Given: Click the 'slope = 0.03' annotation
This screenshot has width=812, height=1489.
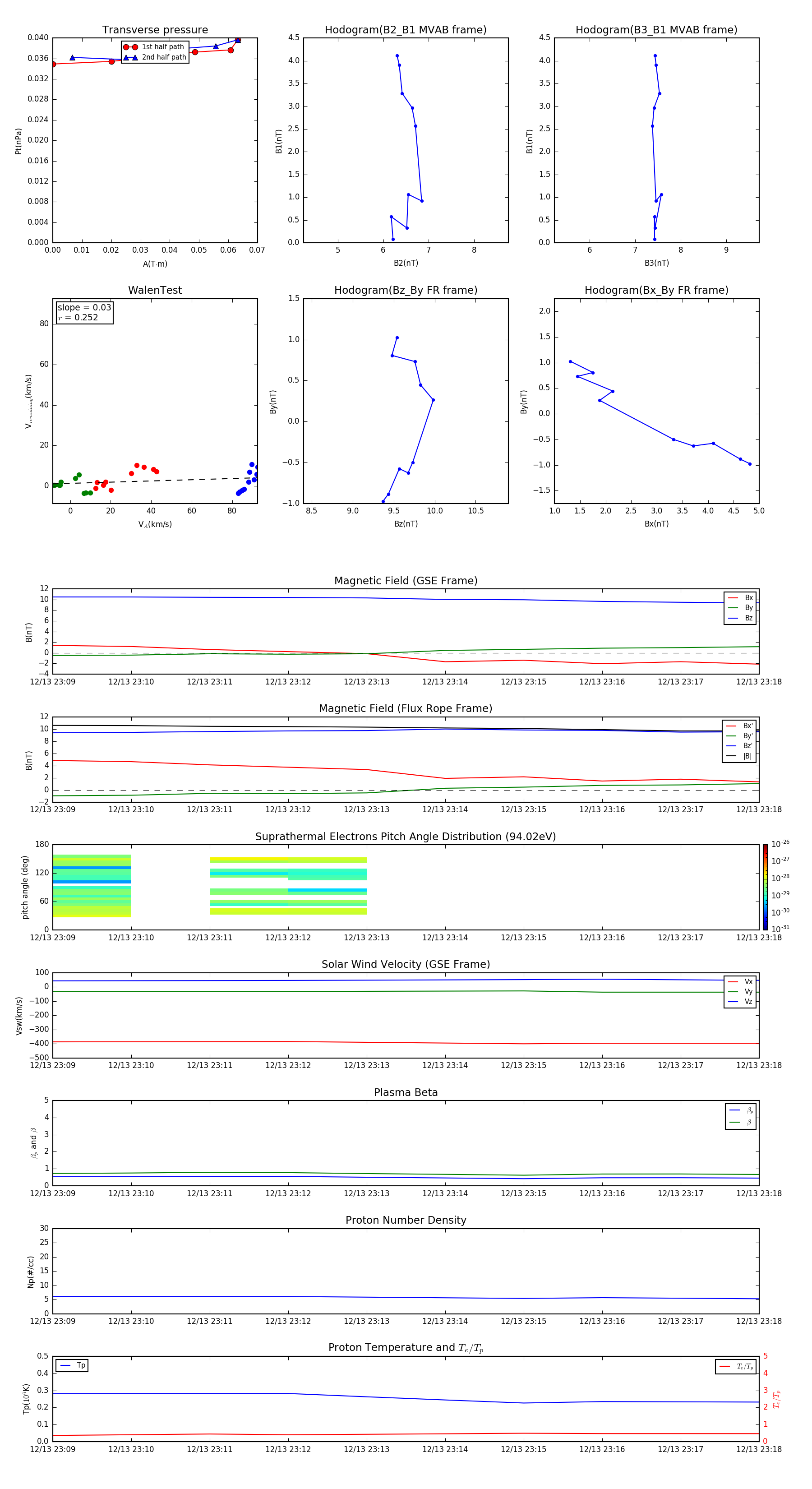Looking at the screenshot, I should click(x=84, y=308).
